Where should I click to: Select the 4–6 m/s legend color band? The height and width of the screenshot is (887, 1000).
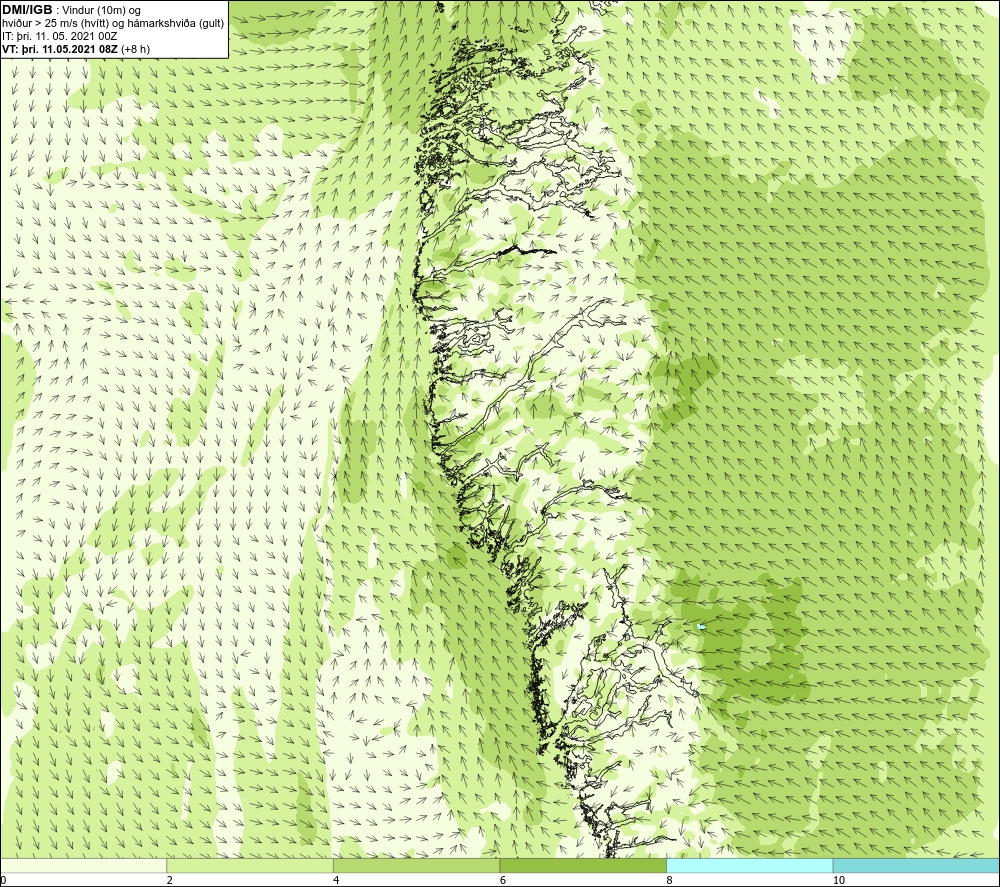(x=416, y=865)
